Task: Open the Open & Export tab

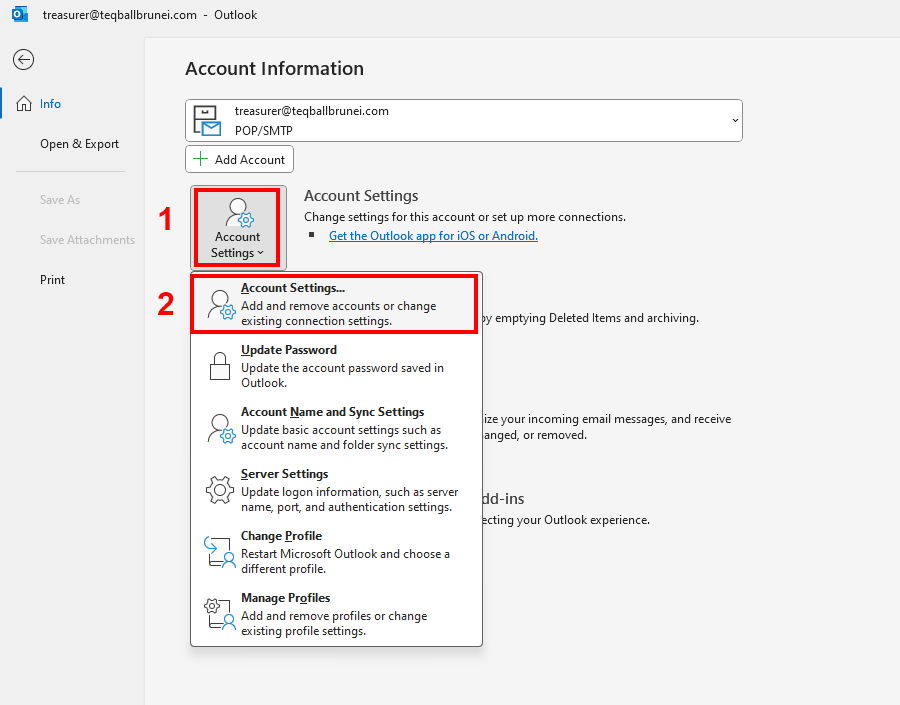Action: (79, 144)
